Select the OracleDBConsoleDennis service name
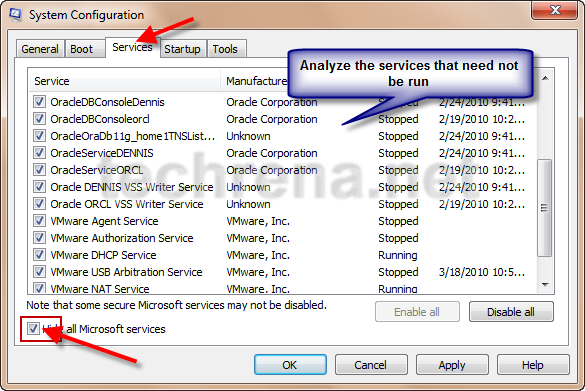This screenshot has width=585, height=391. pyautogui.click(x=107, y=102)
